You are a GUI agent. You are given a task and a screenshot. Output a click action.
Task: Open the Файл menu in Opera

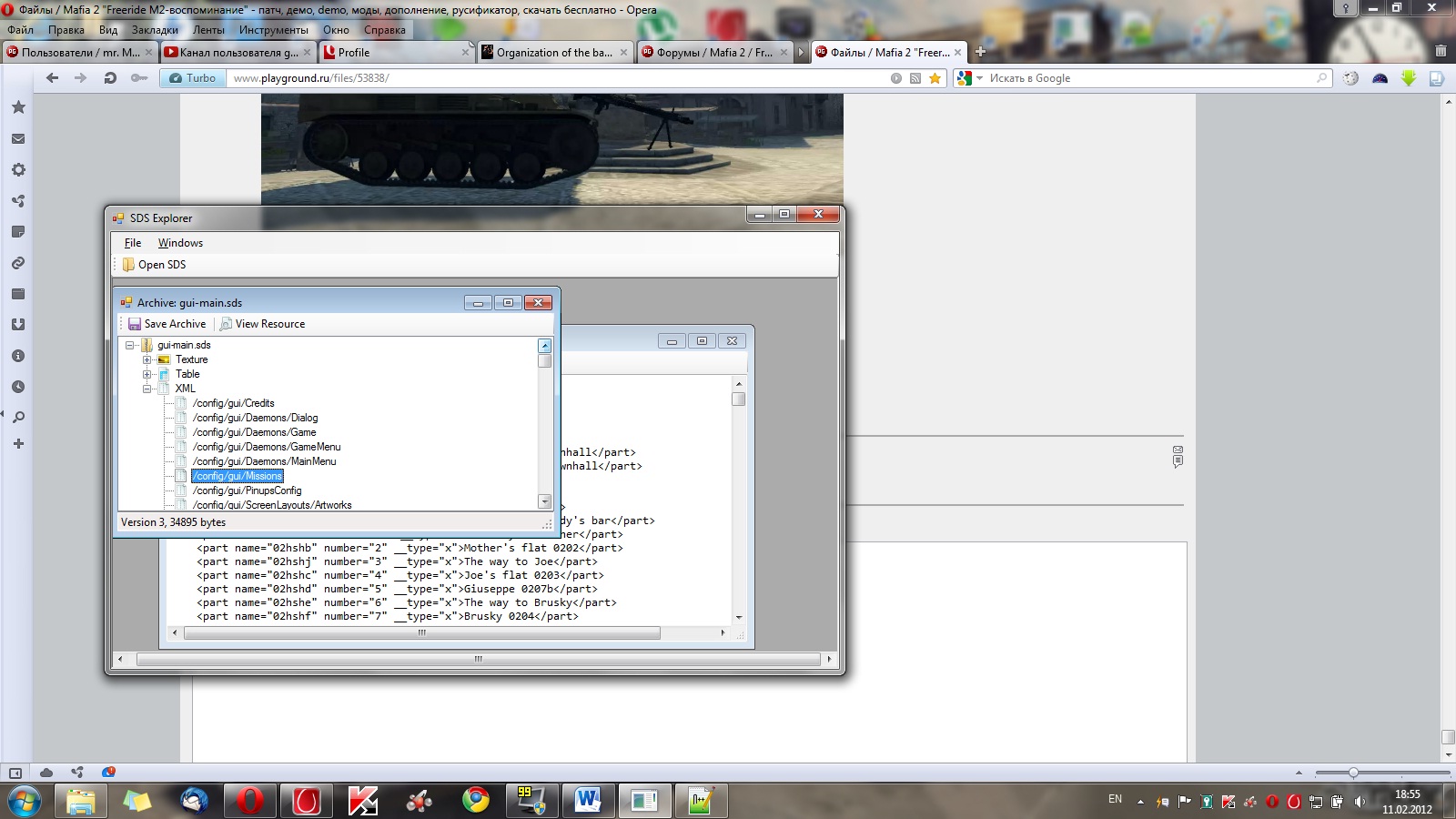(20, 30)
